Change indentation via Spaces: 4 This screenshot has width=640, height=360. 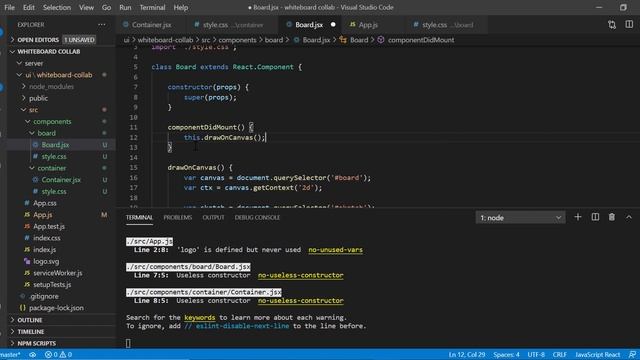click(506, 355)
